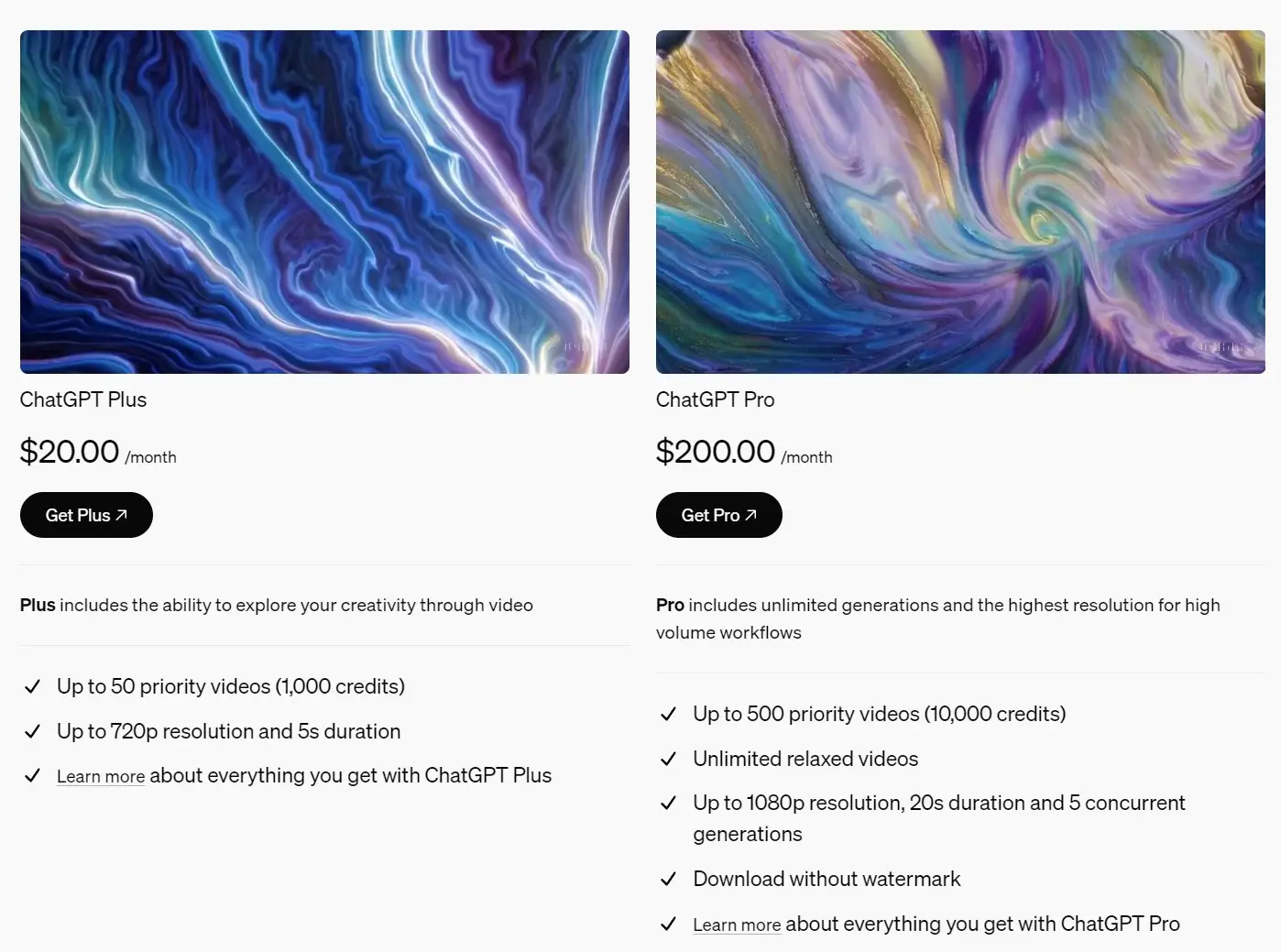Select the pastel swirl ChatGPT Pro thumbnail
Viewport: 1281px width, 952px height.
[x=960, y=202]
